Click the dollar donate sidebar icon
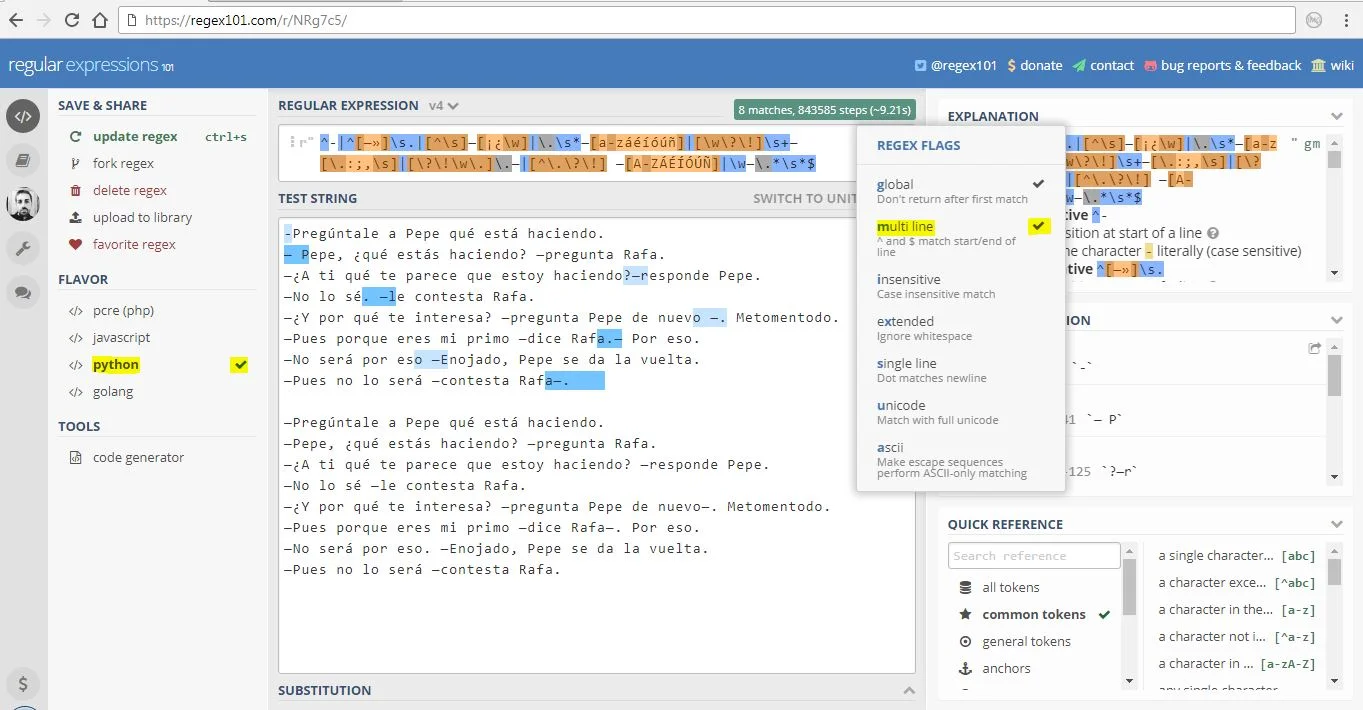Screen dimensions: 1363x710 coord(23,684)
